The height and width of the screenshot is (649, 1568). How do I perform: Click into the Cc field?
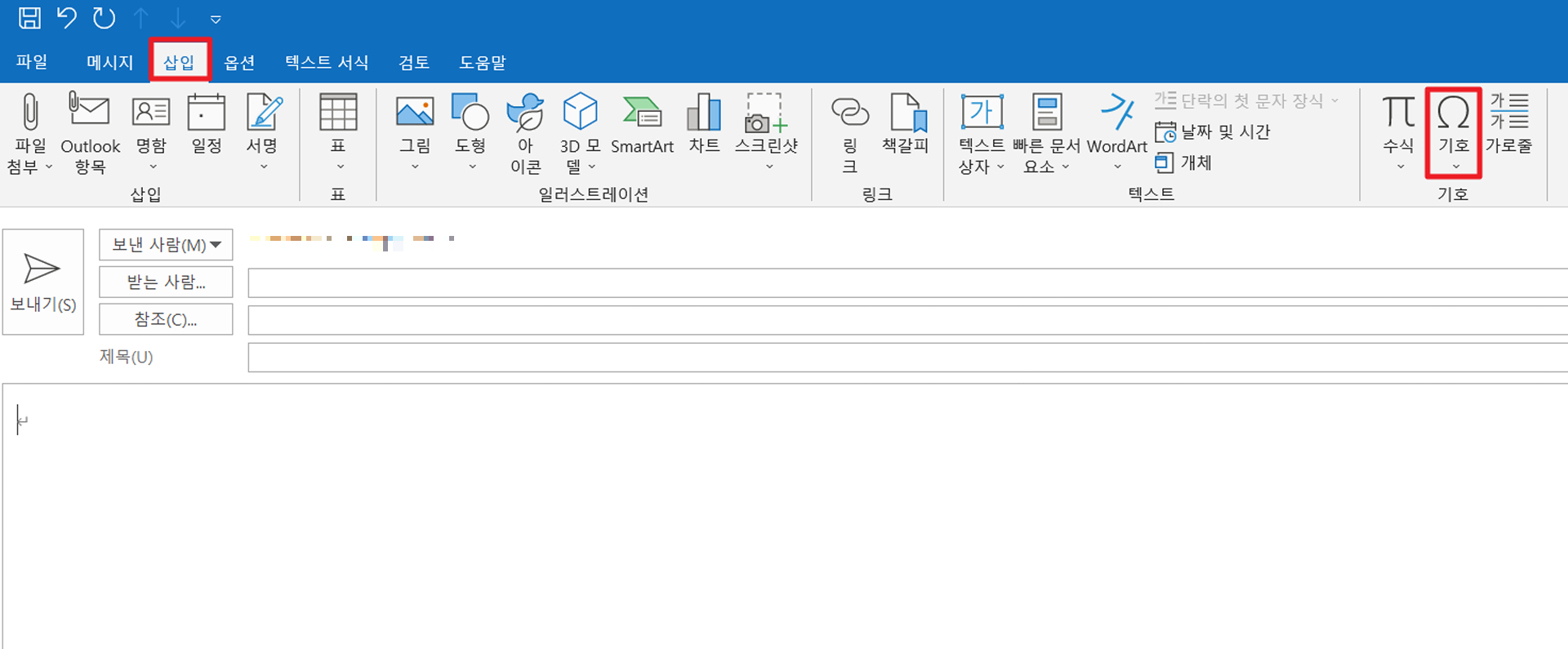(907, 320)
